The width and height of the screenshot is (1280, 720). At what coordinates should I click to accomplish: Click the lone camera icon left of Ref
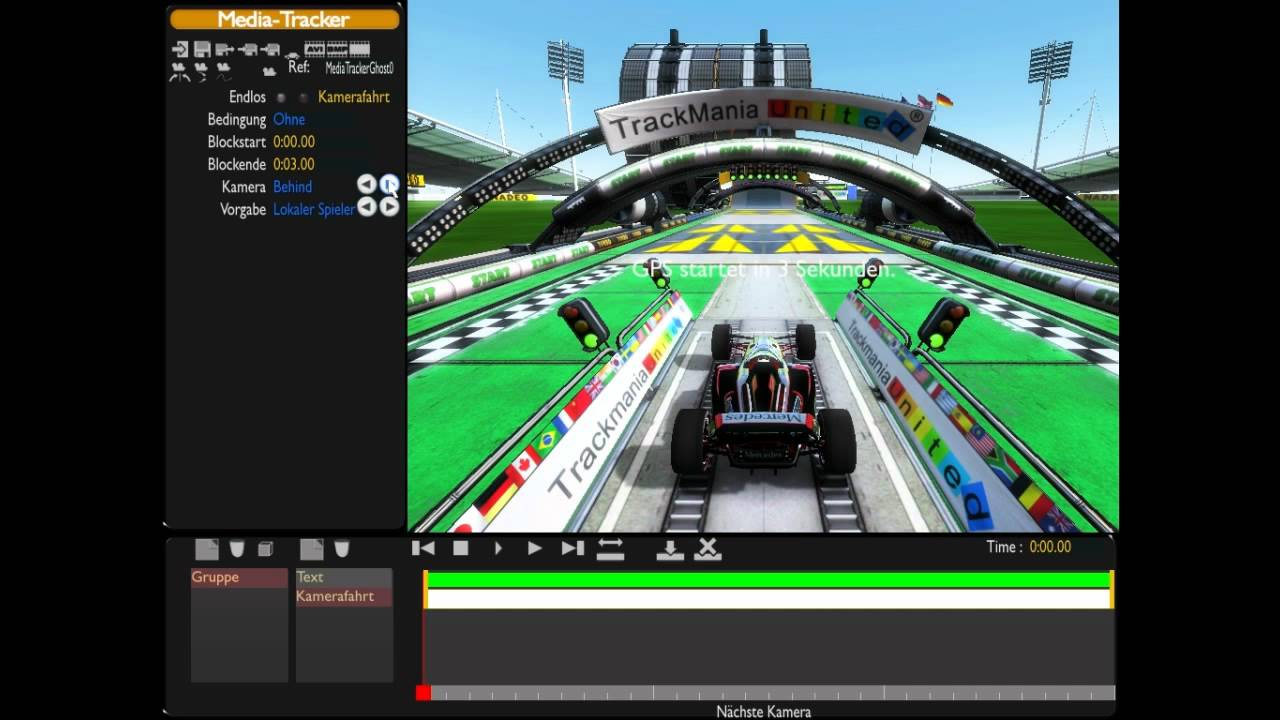[270, 71]
